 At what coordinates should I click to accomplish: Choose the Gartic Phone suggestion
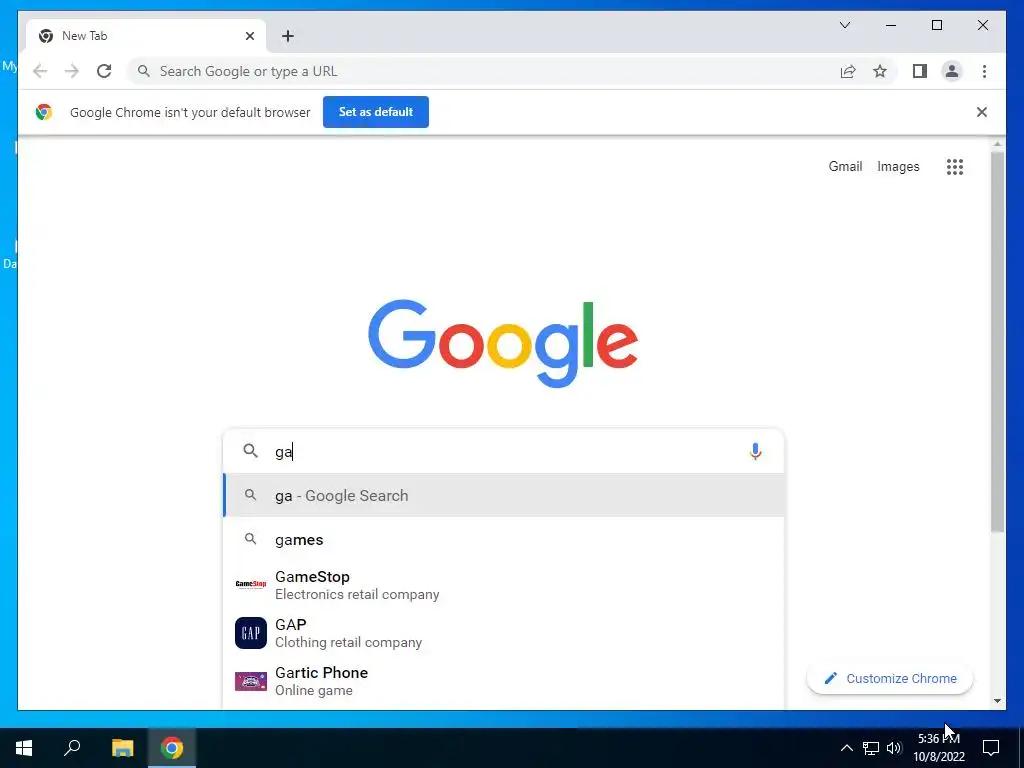click(504, 681)
